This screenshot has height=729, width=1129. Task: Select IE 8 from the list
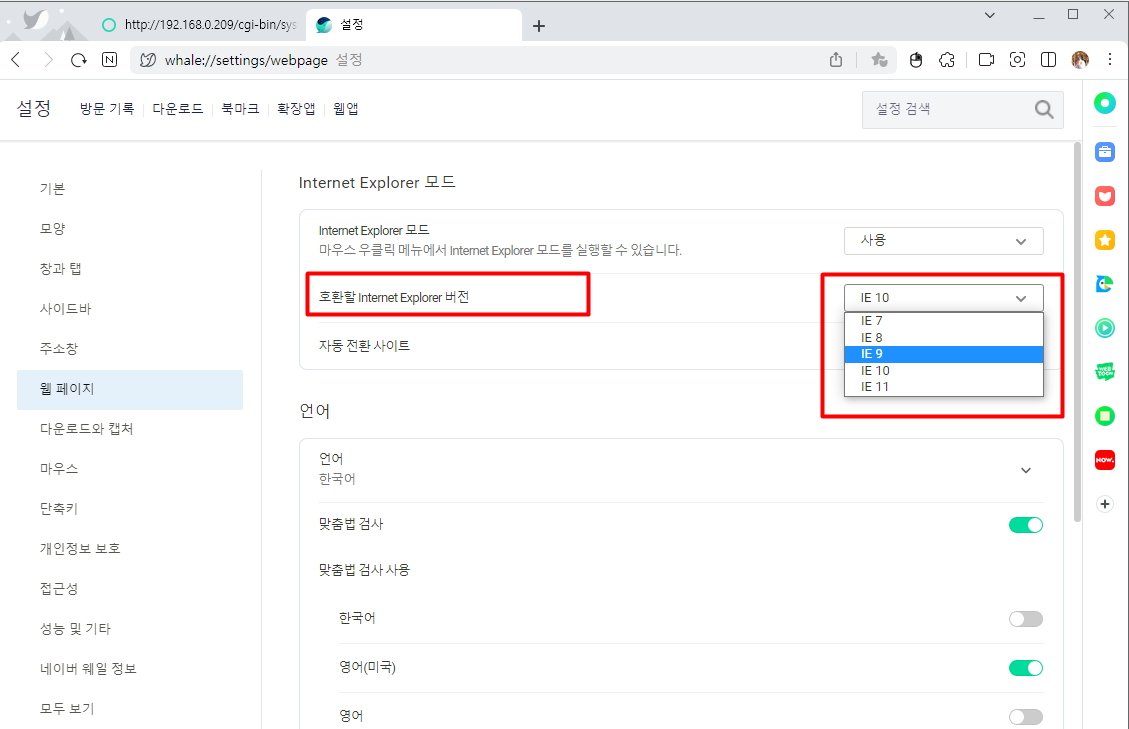[x=943, y=337]
